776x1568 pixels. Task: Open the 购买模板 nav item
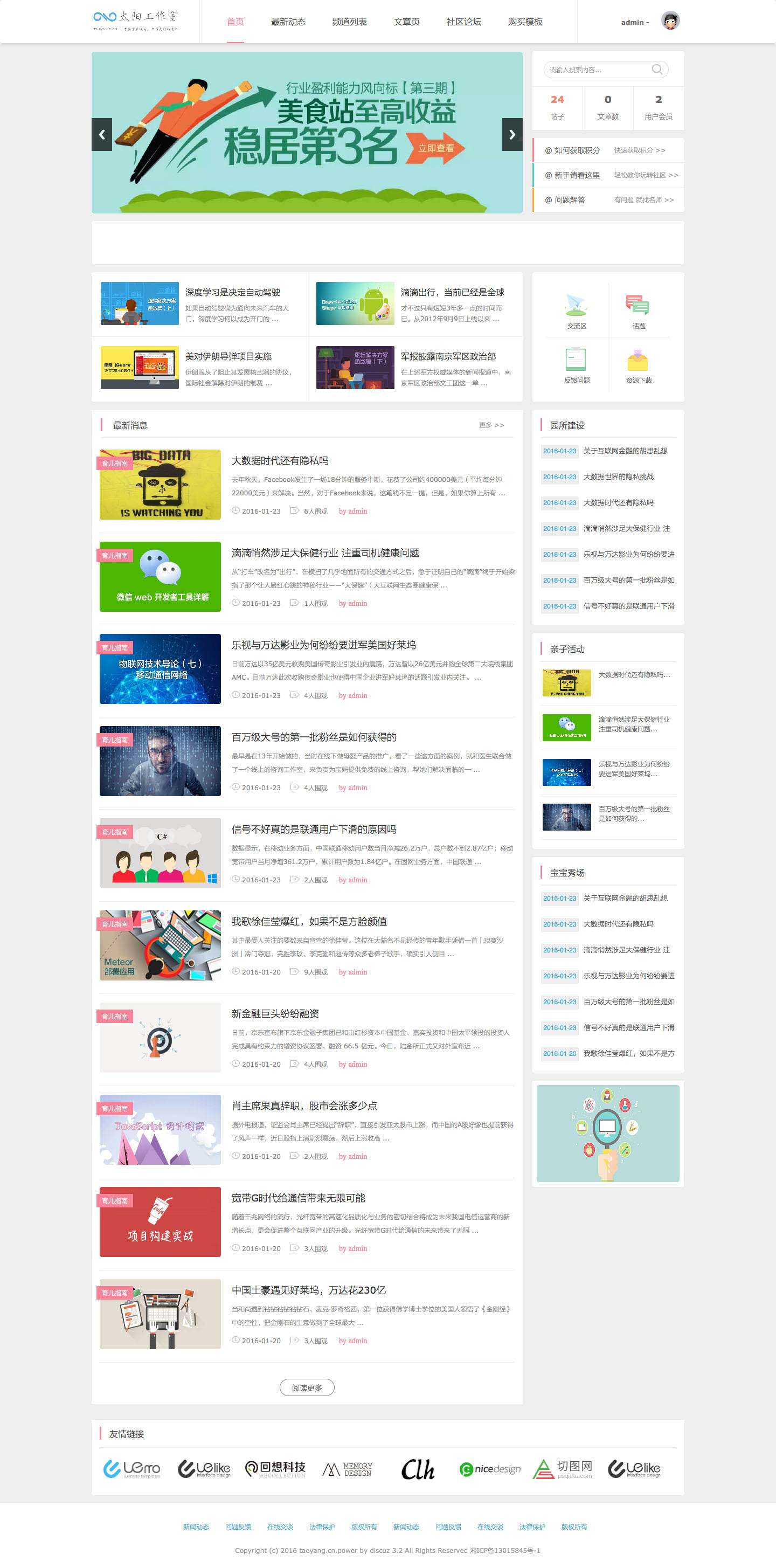click(x=525, y=22)
